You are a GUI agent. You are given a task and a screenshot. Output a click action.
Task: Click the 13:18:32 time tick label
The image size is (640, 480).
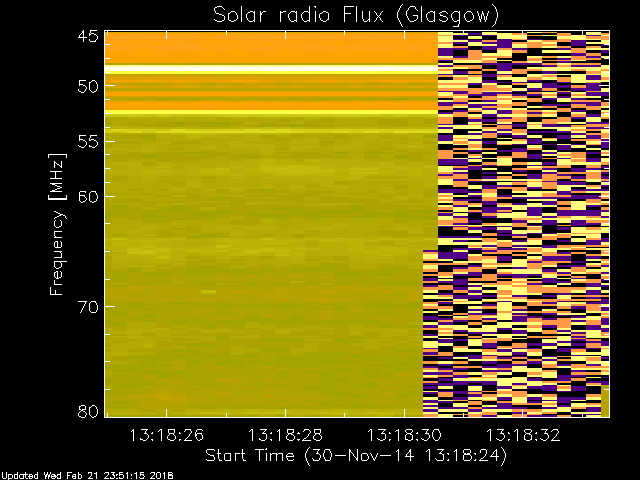click(523, 435)
